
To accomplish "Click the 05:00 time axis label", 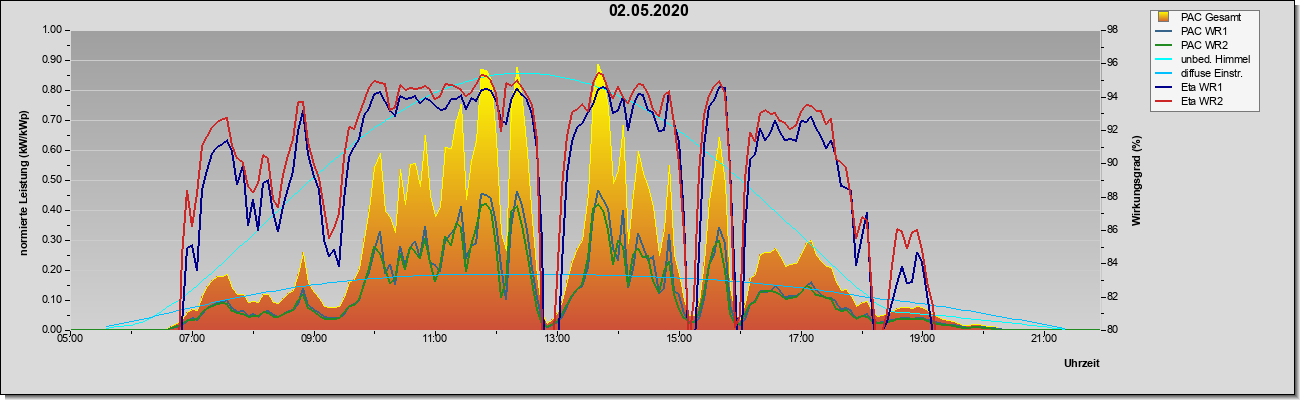I will point(69,340).
